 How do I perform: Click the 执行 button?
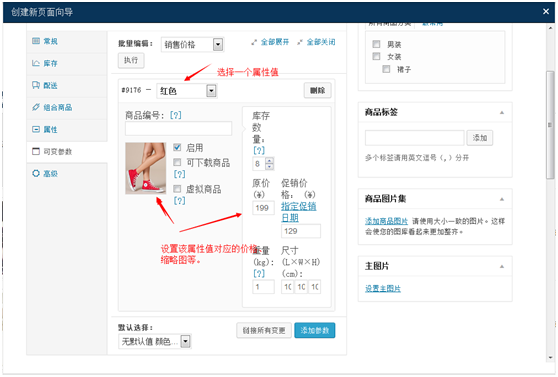click(131, 60)
